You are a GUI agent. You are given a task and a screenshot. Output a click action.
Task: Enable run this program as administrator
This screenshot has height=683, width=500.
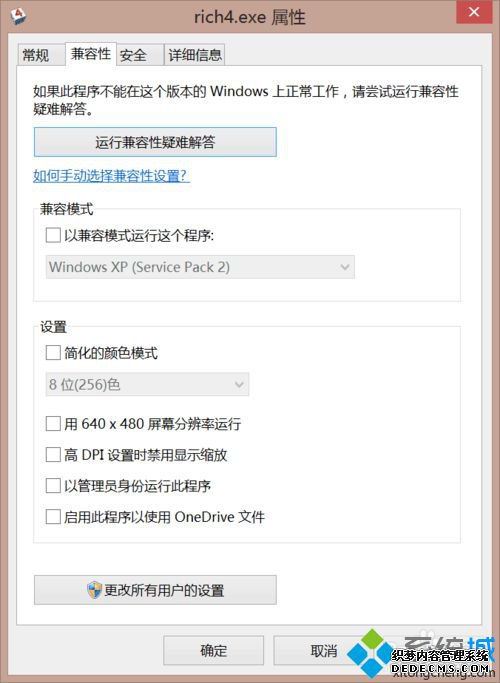pos(53,486)
